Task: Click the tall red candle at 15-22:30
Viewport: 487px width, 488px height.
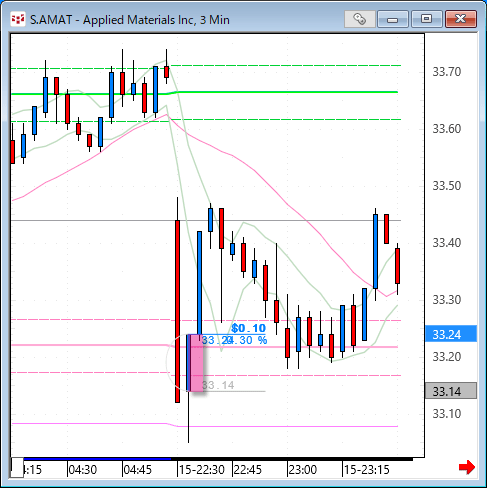Action: click(x=177, y=311)
